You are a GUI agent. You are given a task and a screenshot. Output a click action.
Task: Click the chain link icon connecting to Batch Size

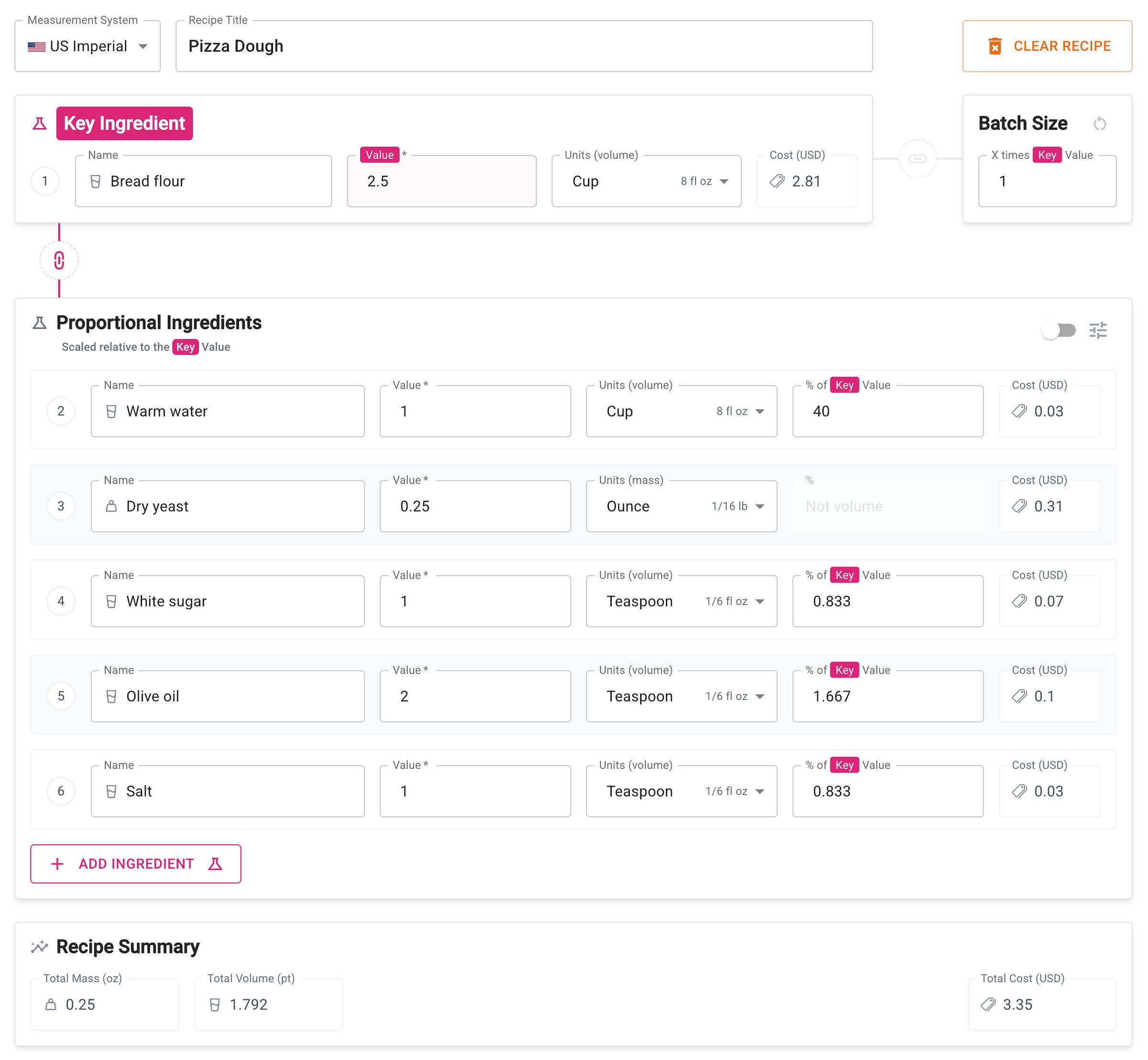tap(918, 161)
